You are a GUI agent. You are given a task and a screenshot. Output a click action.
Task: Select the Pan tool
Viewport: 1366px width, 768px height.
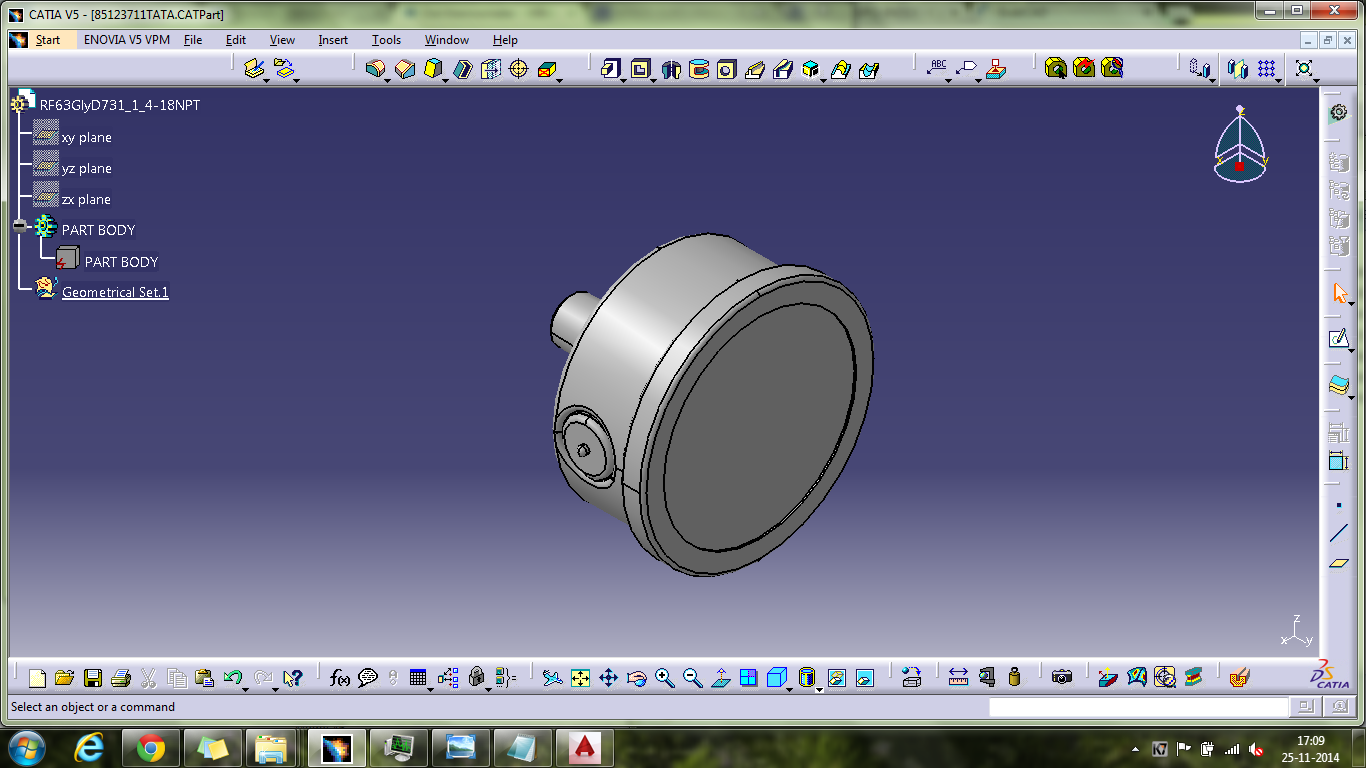click(x=609, y=678)
